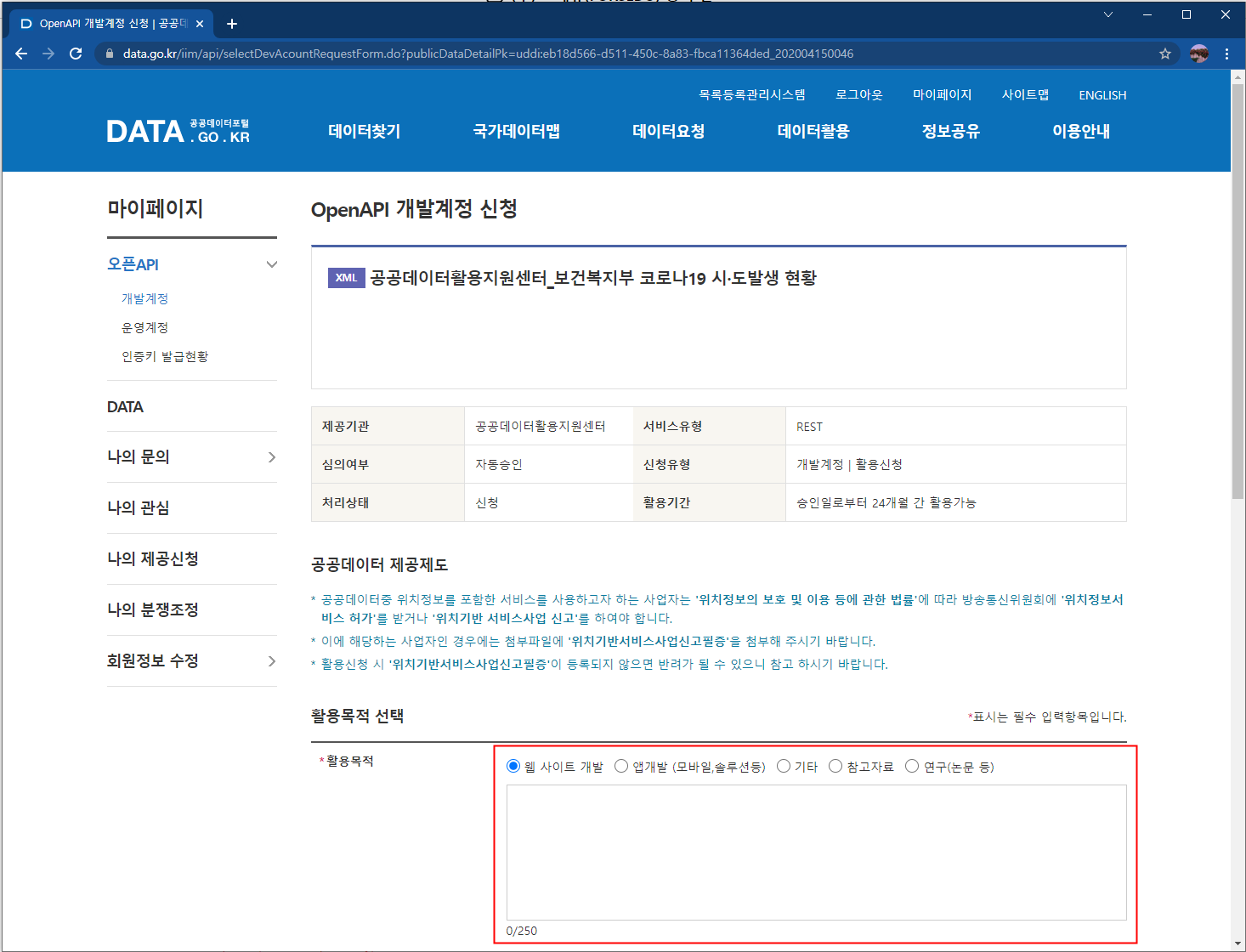
Task: Open 나의 분쟁조정 sidebar item
Action: [x=153, y=610]
